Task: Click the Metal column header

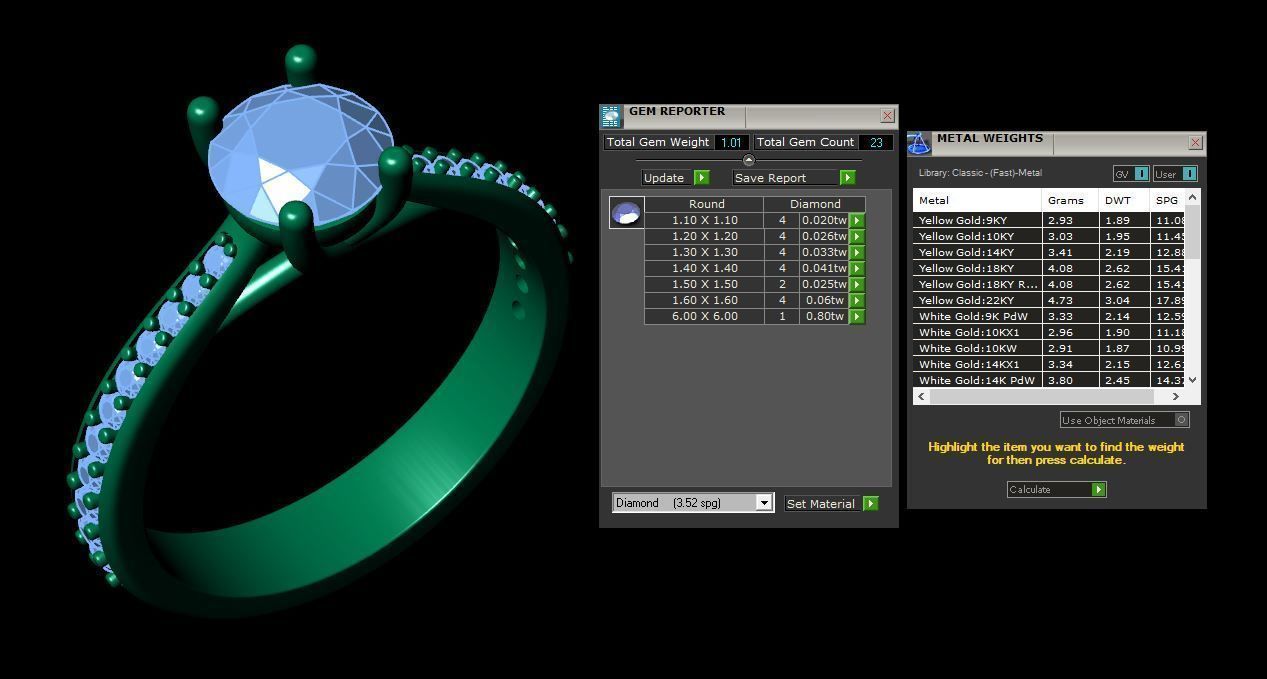Action: (x=977, y=200)
